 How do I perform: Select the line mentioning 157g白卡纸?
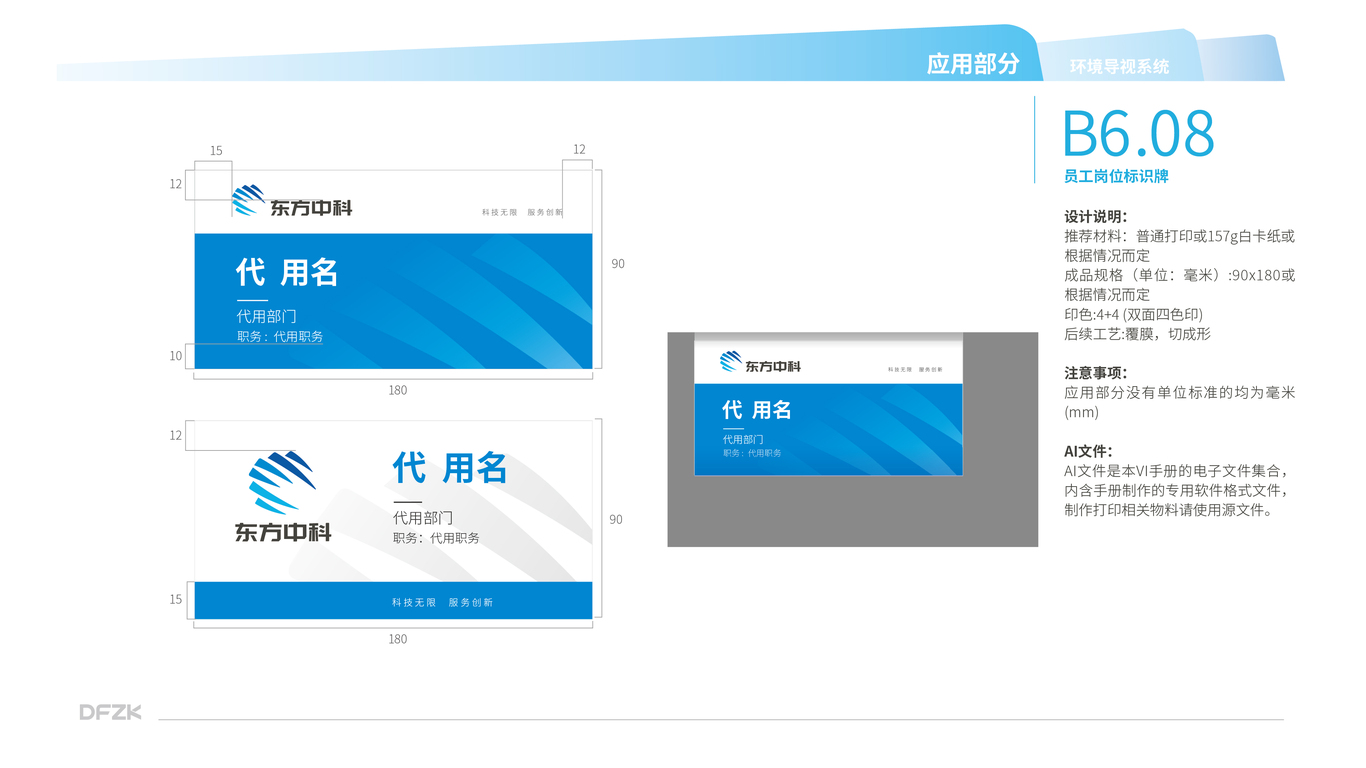tap(1180, 236)
